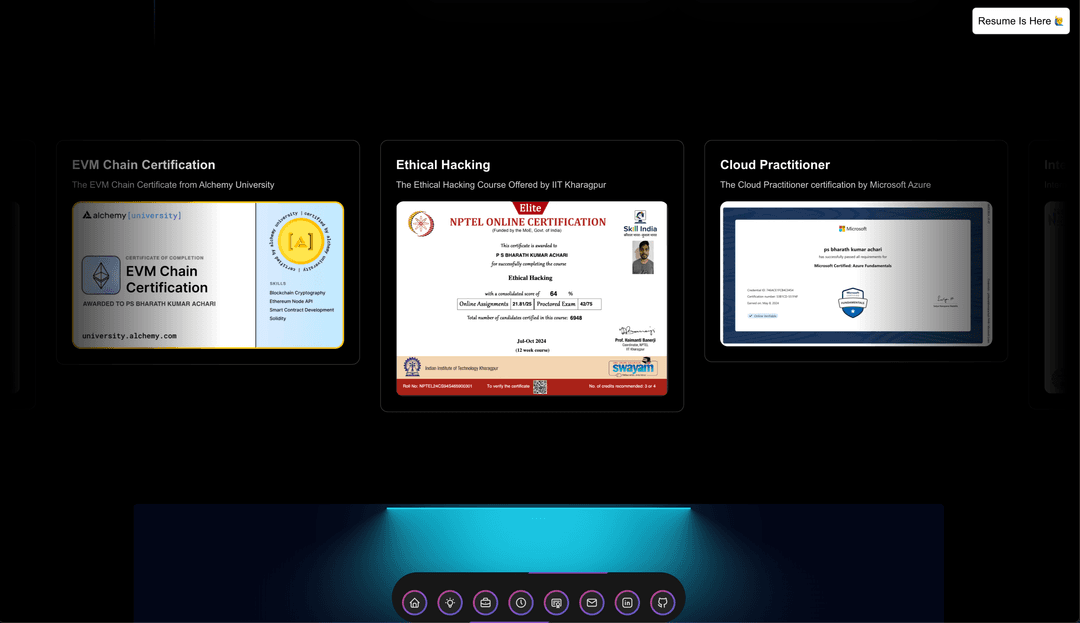1080x623 pixels.
Task: Select the clock icon in the dock
Action: click(521, 603)
